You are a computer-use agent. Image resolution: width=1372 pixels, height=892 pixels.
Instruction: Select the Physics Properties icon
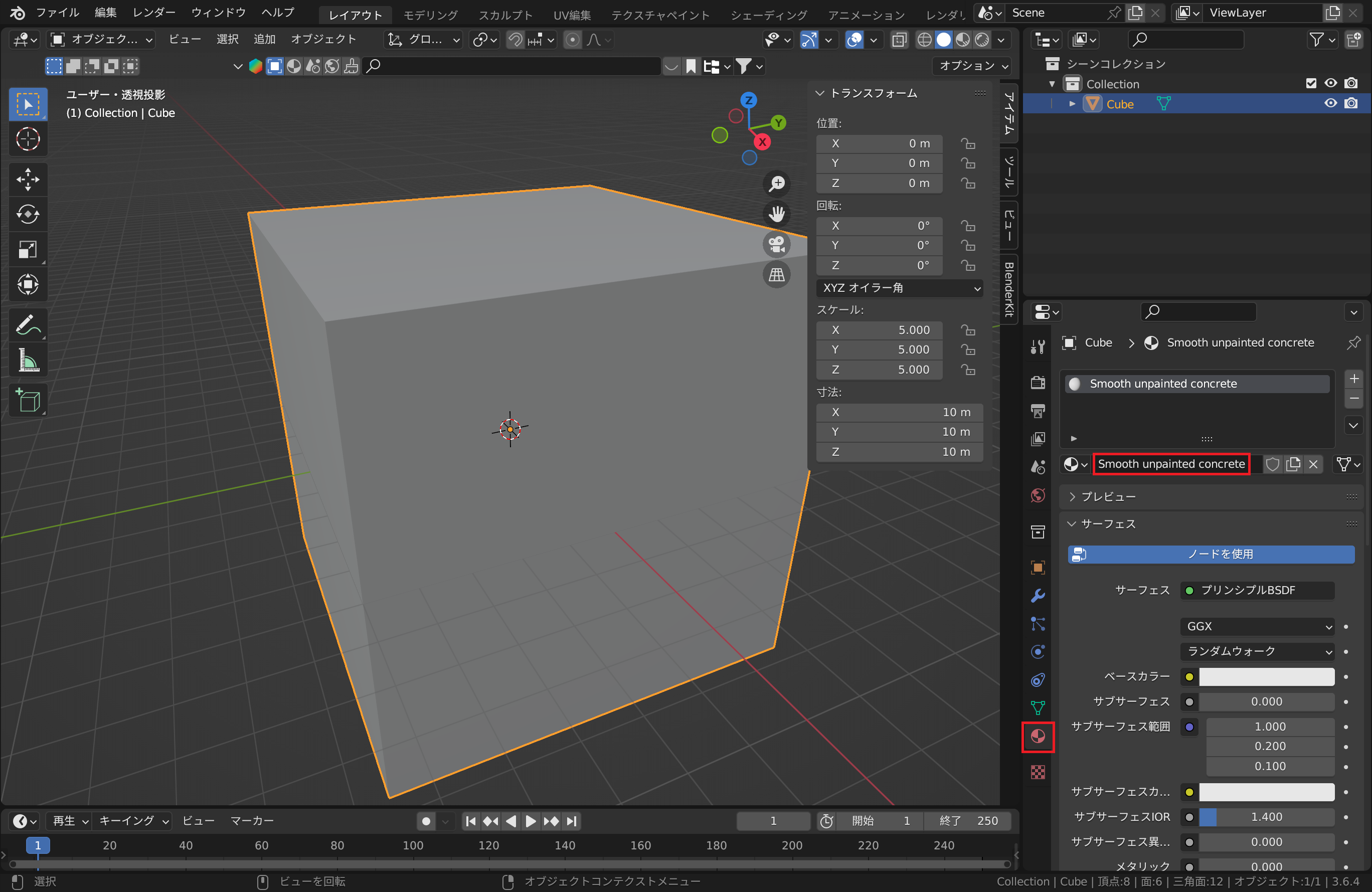pyautogui.click(x=1038, y=652)
